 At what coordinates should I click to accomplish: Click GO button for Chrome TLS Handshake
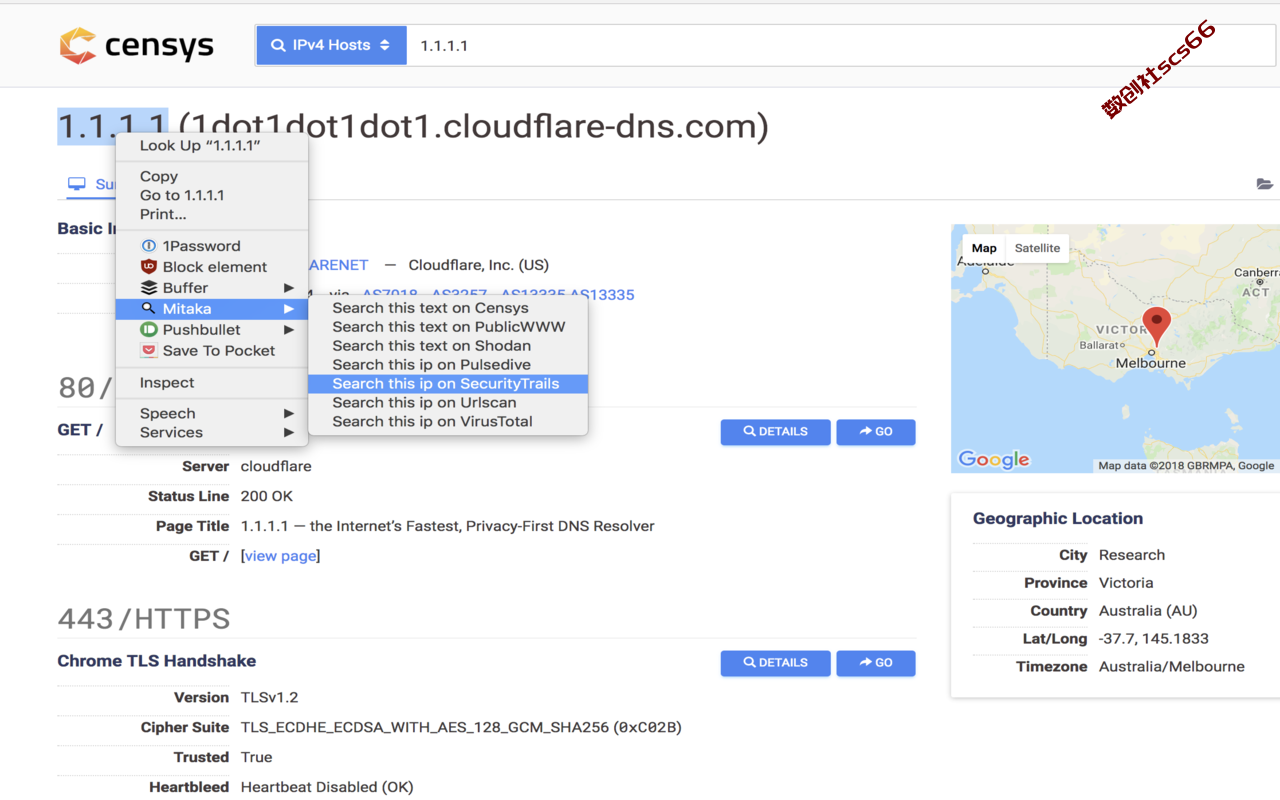(876, 663)
